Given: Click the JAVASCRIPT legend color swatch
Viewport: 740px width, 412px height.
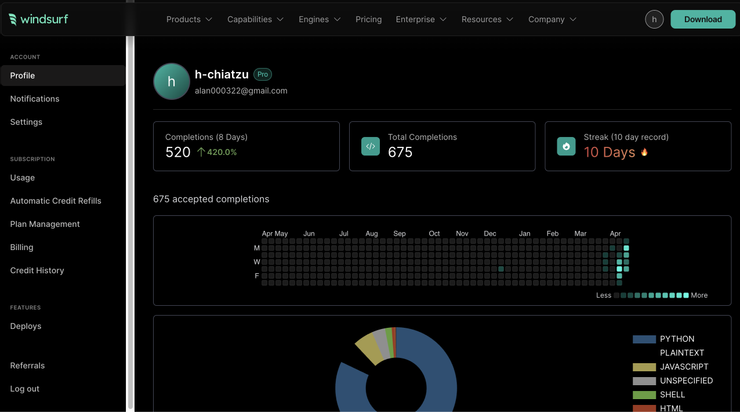Looking at the screenshot, I should coord(644,367).
